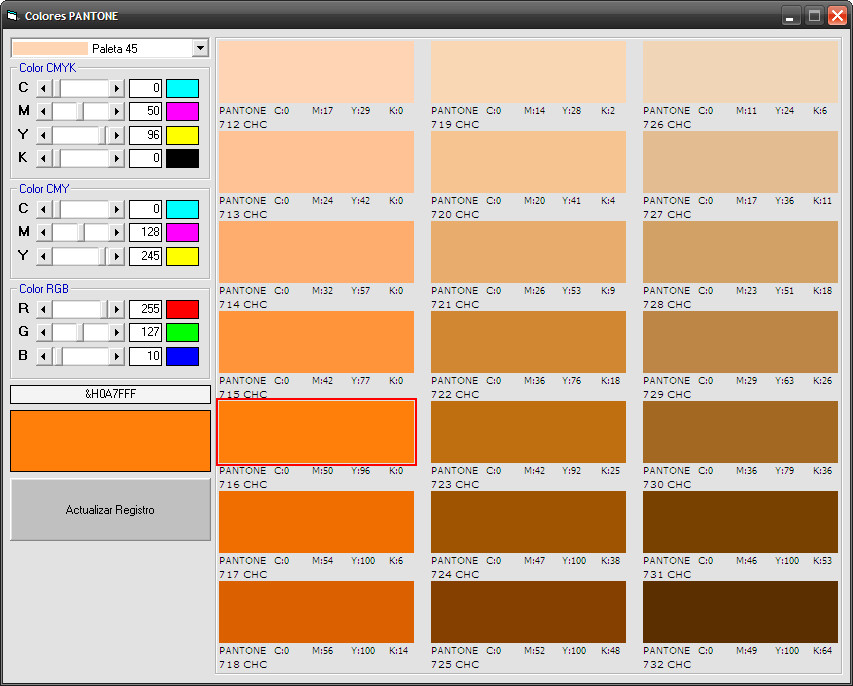The height and width of the screenshot is (686, 853).
Task: Select the PANTONE 723 CHC swatch
Action: point(528,432)
